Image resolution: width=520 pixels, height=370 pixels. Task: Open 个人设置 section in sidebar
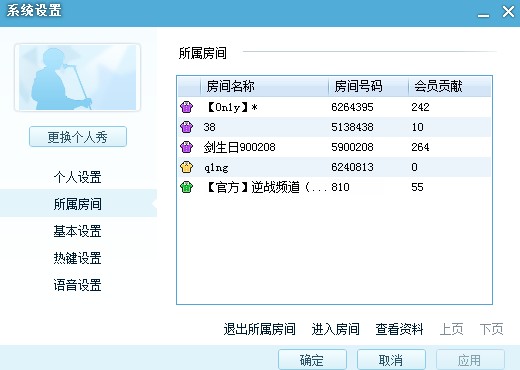pyautogui.click(x=77, y=177)
